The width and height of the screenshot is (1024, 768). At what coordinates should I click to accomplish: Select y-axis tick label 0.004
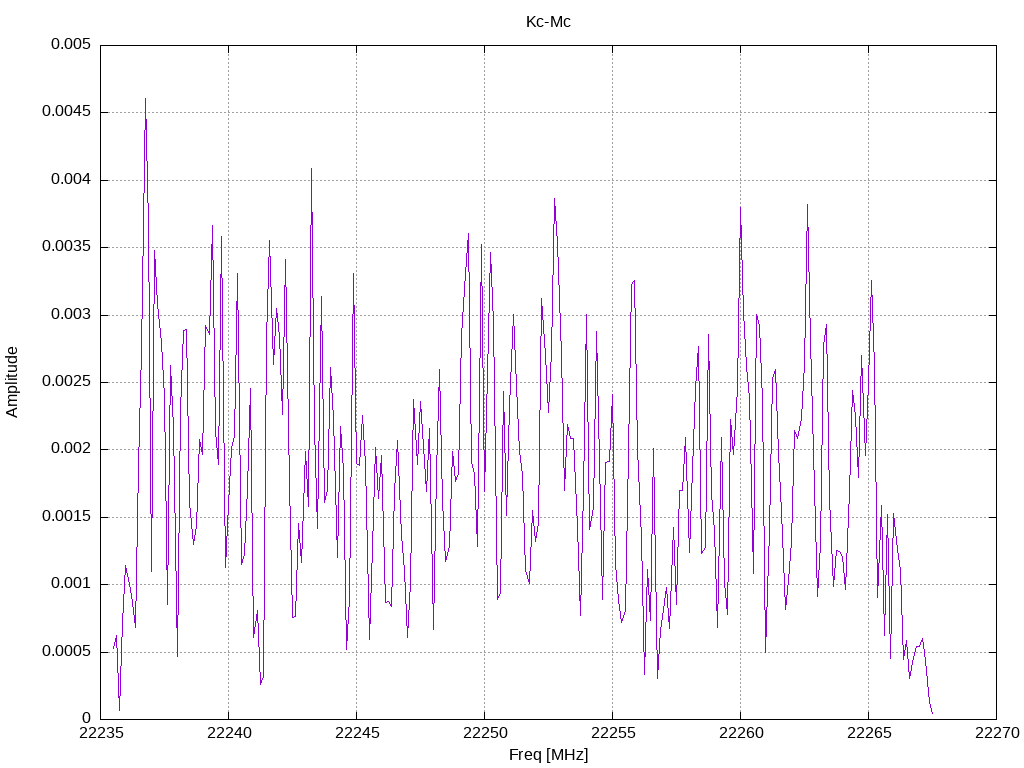pyautogui.click(x=71, y=180)
